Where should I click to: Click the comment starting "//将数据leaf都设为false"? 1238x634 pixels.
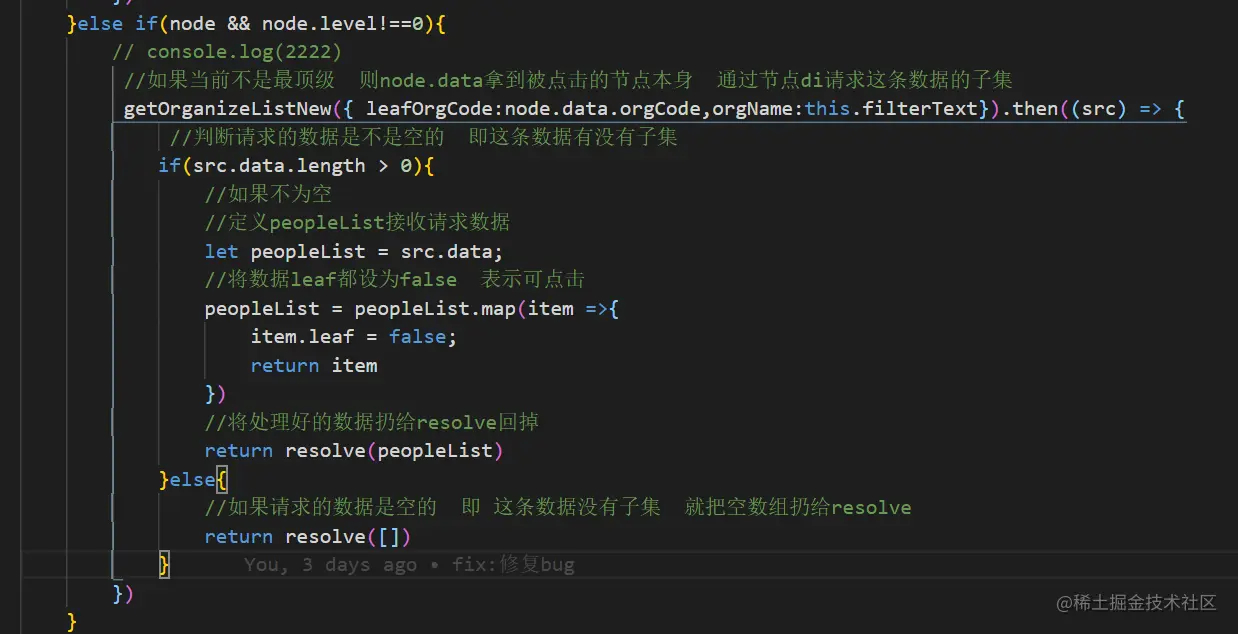394,279
